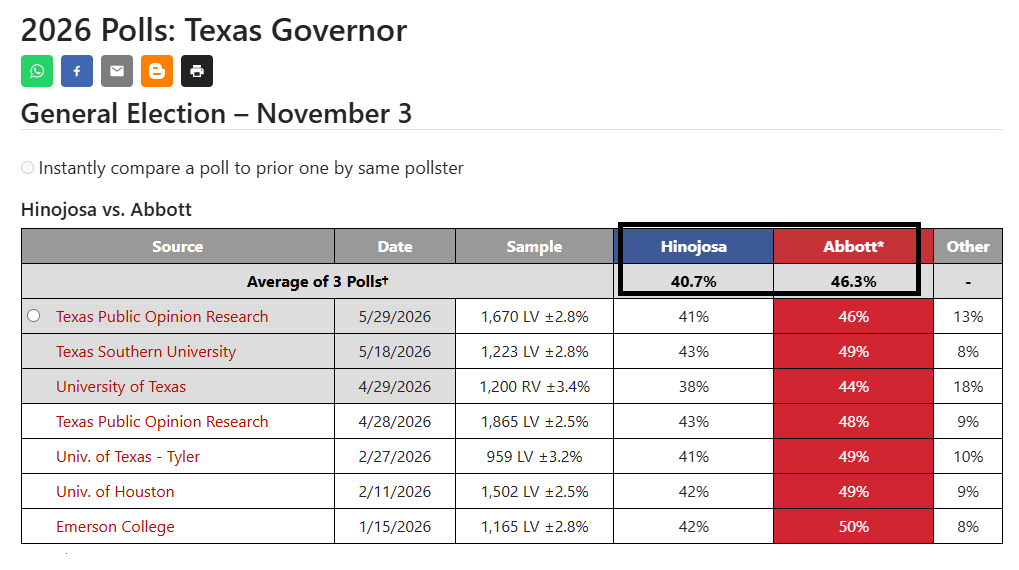The image size is (1019, 570).
Task: Open Texas Public Opinion Research 4/28 poll
Action: 162,422
